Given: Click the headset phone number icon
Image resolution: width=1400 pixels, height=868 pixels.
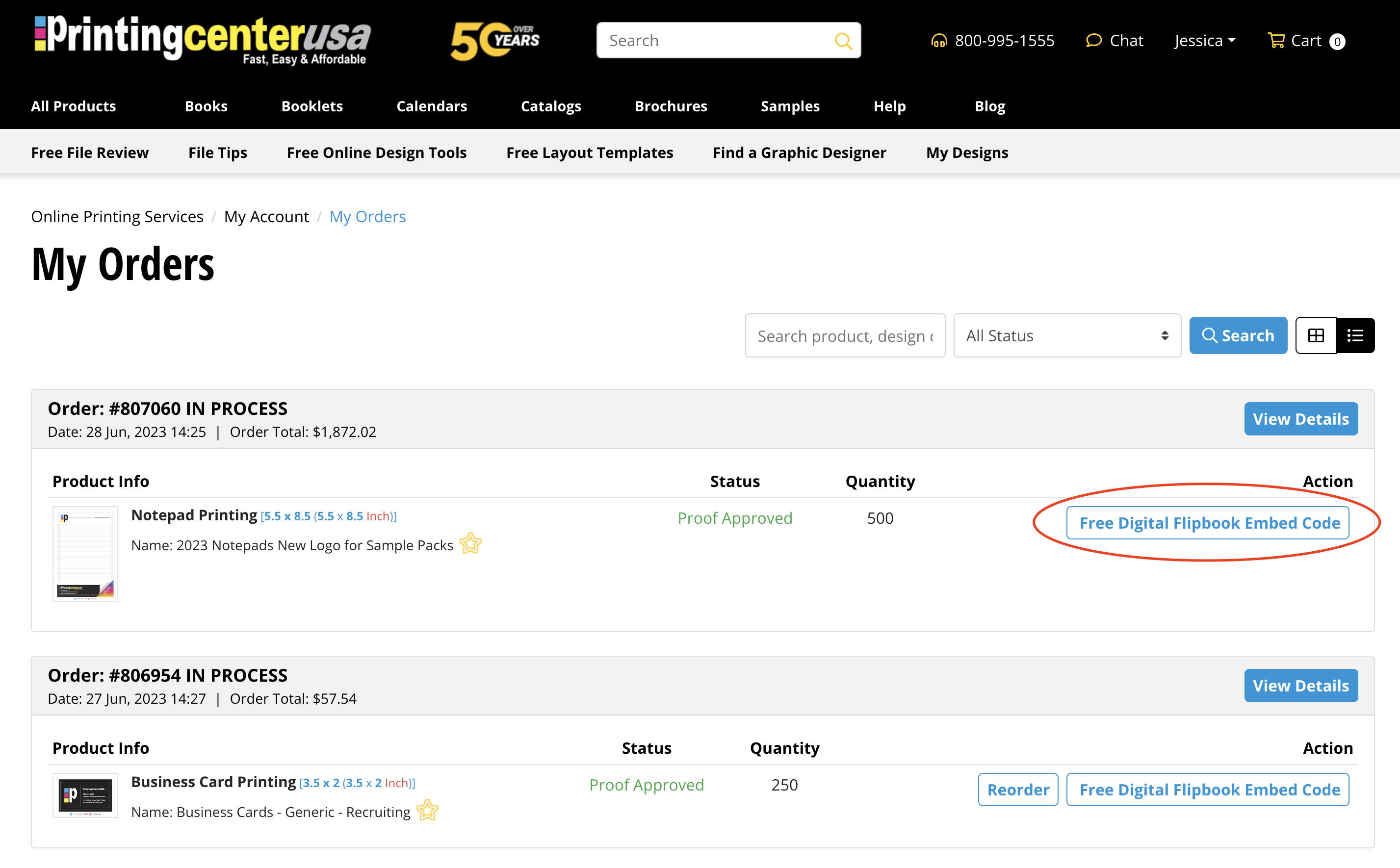Looking at the screenshot, I should (938, 41).
